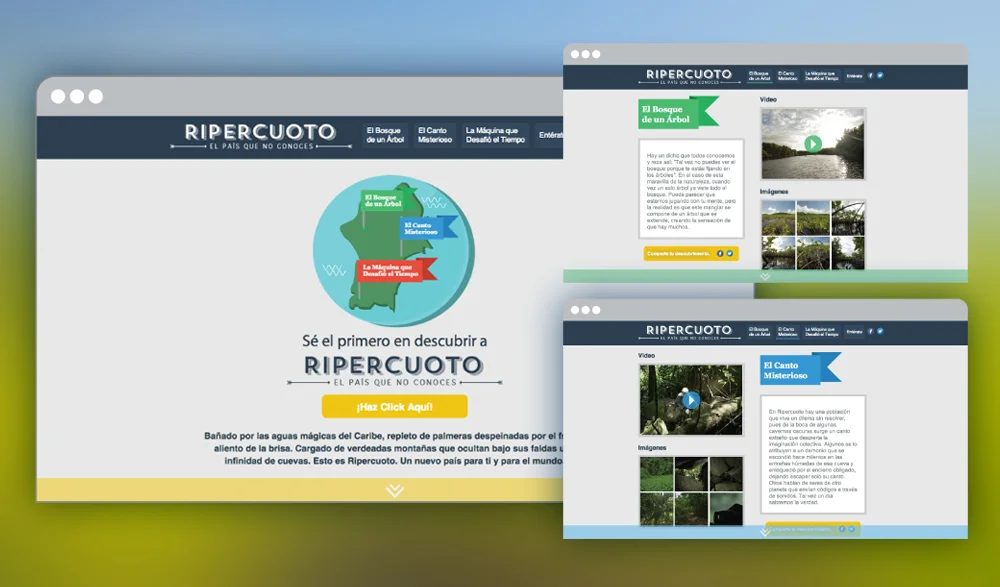Click the El Bosque story paragraph starting 'Hay un dicho'
This screenshot has width=1000, height=587.
pyautogui.click(x=691, y=191)
